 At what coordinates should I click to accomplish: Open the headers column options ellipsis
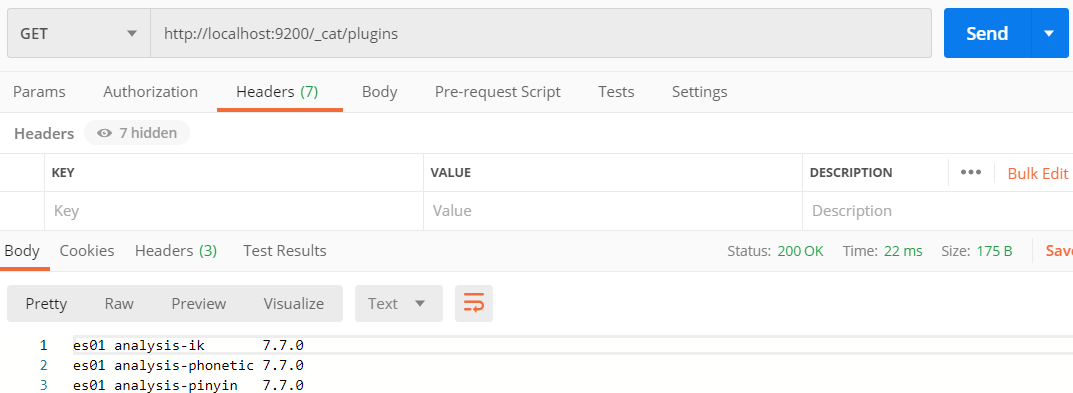tap(971, 173)
